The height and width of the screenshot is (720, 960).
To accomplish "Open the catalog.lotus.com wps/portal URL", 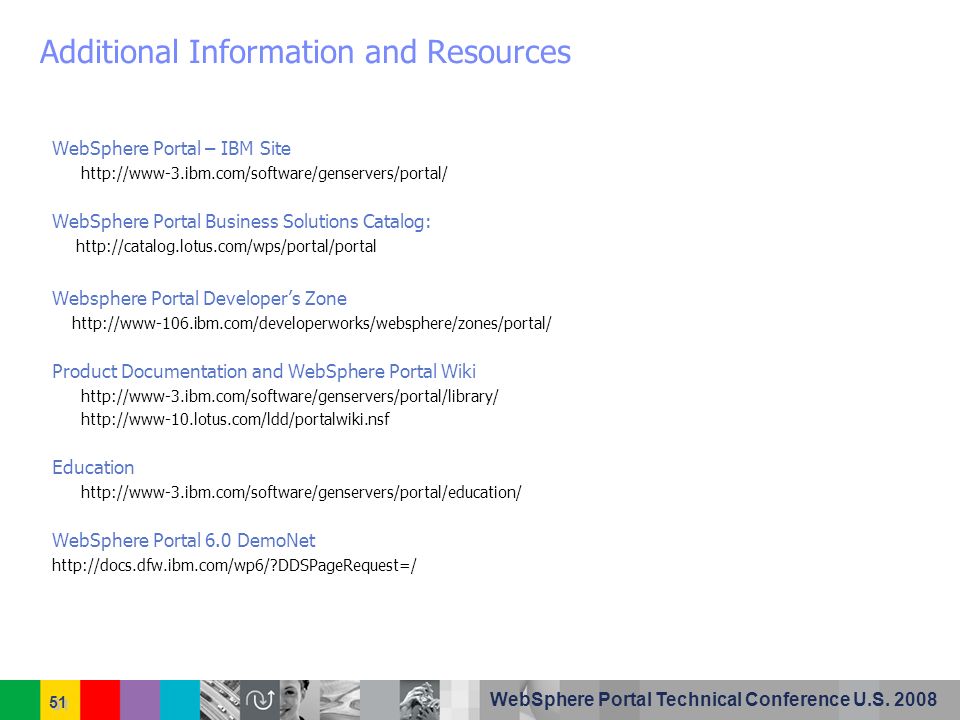I will coord(226,246).
